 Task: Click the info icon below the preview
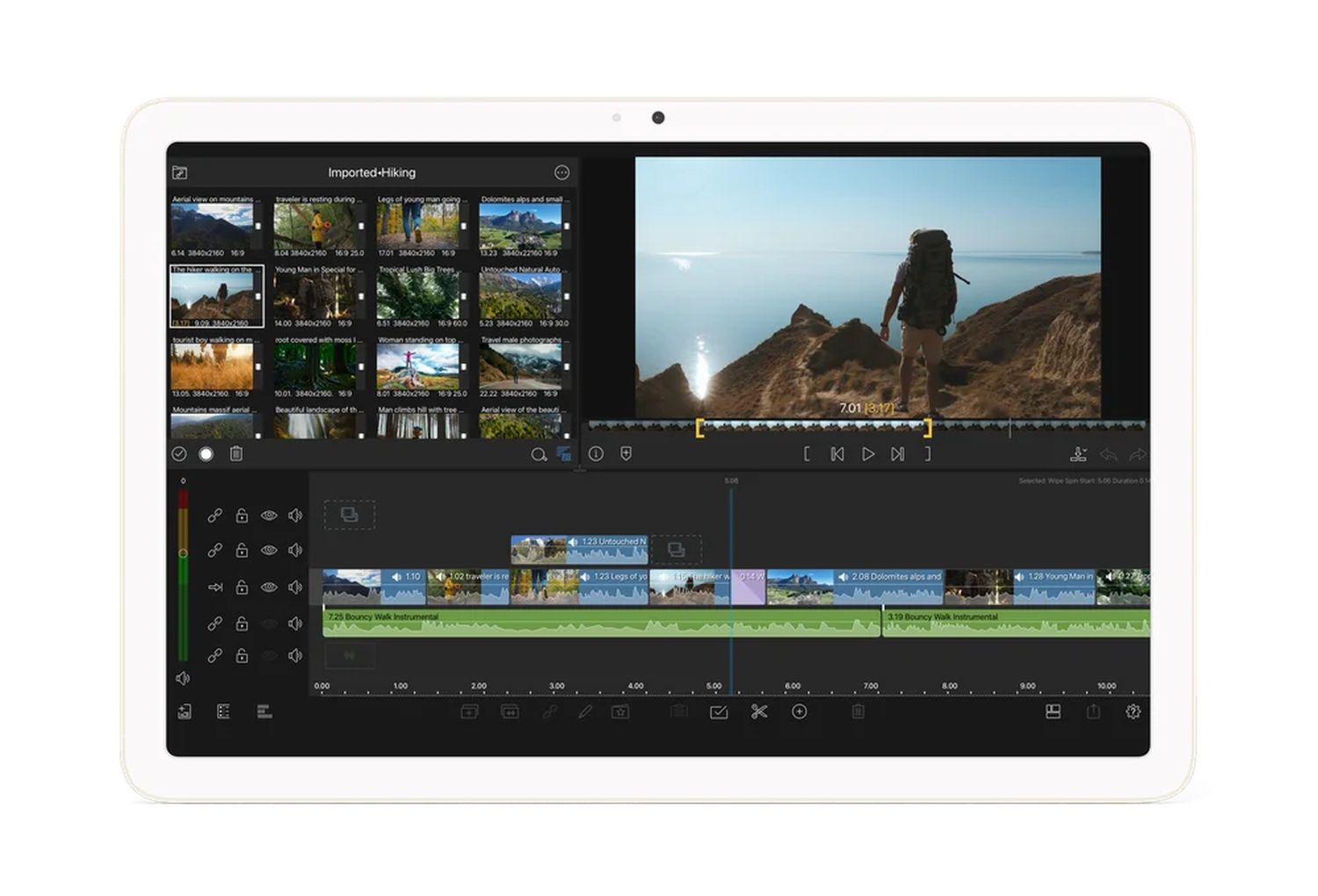pos(597,454)
